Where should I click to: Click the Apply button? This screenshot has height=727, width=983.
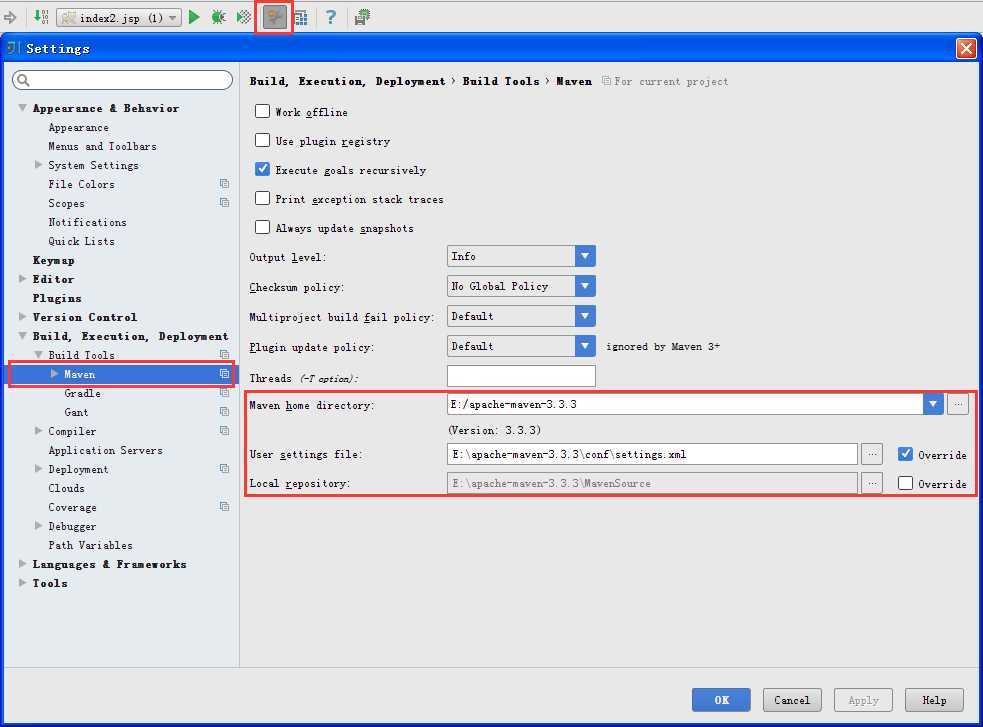tap(863, 700)
